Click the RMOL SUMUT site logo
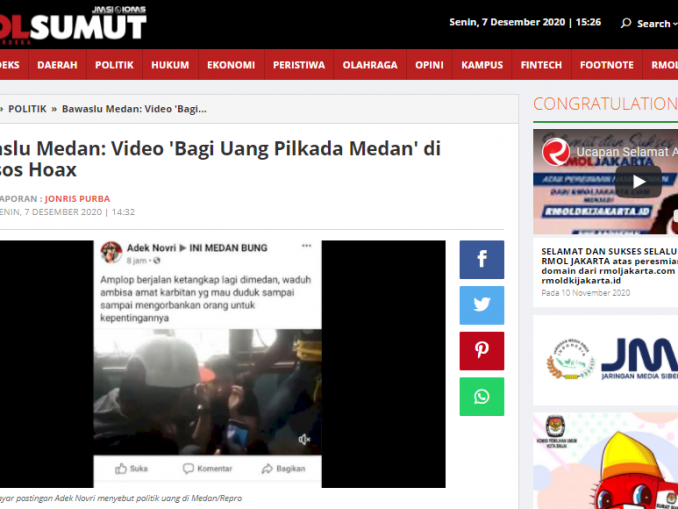This screenshot has height=509, width=678. [x=73, y=25]
